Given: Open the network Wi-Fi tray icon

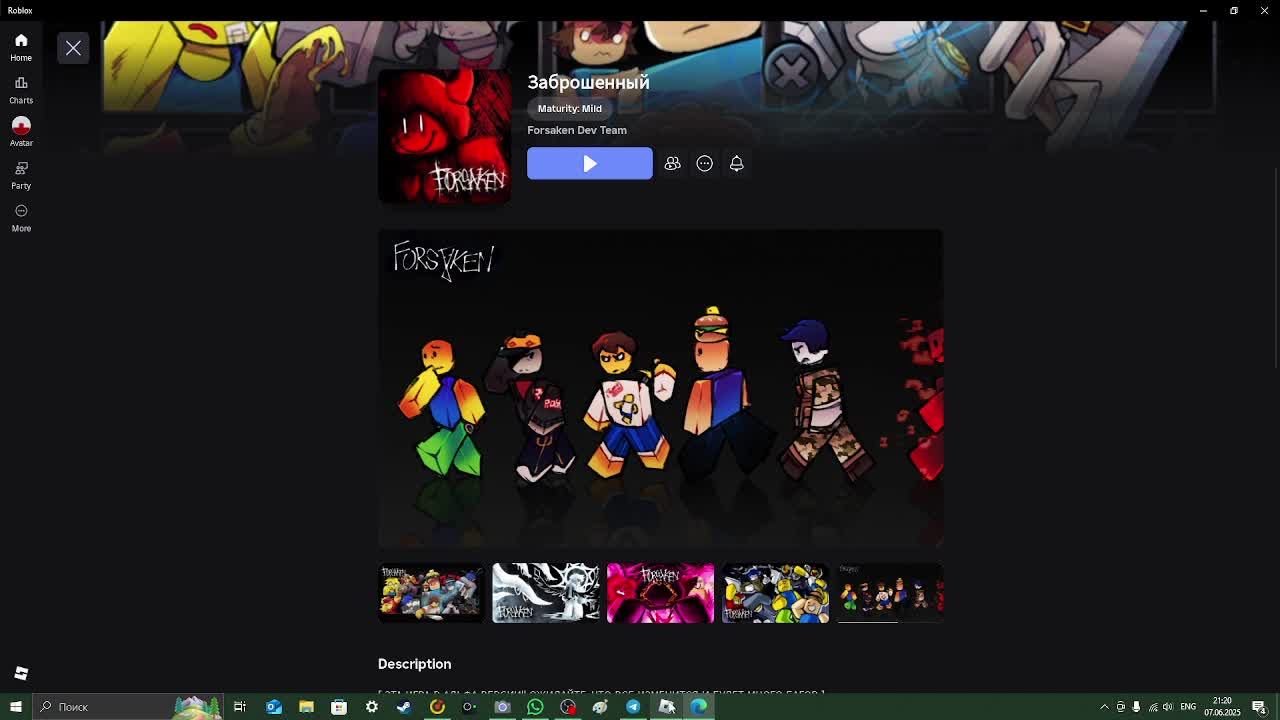Looking at the screenshot, I should click(1153, 707).
